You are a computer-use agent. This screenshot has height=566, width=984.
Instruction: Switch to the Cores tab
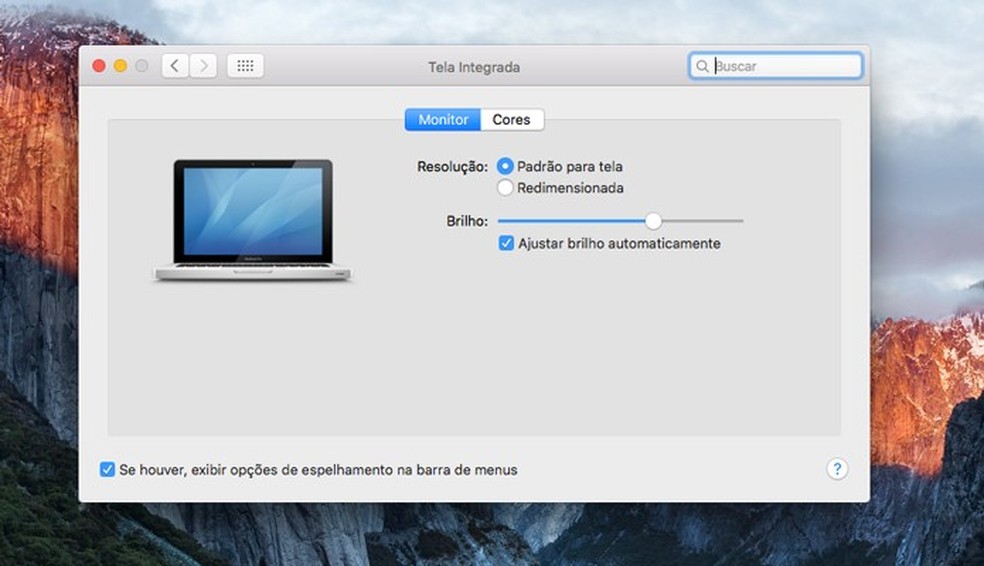tap(511, 119)
